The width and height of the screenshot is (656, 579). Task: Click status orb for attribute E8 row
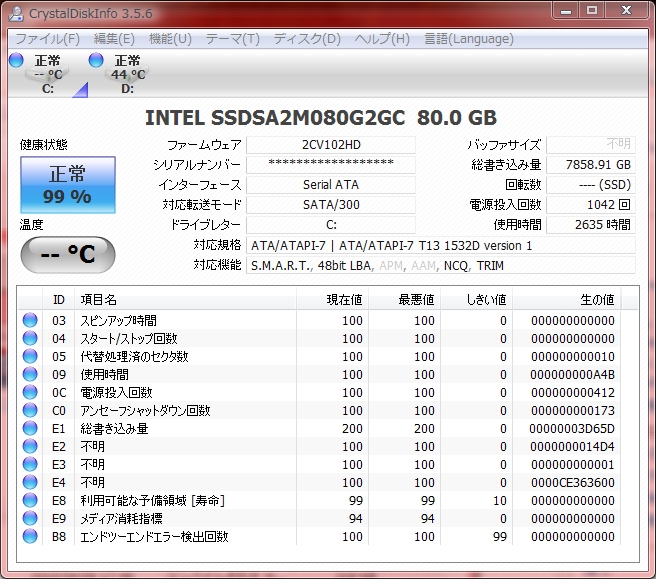click(30, 501)
